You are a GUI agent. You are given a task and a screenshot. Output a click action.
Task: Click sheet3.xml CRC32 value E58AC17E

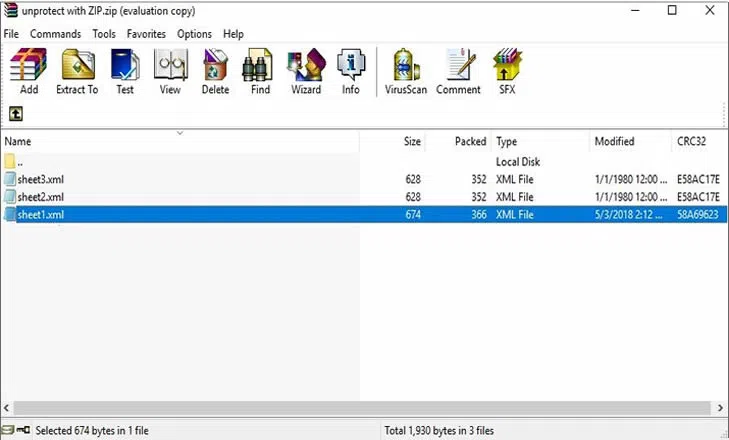698,179
